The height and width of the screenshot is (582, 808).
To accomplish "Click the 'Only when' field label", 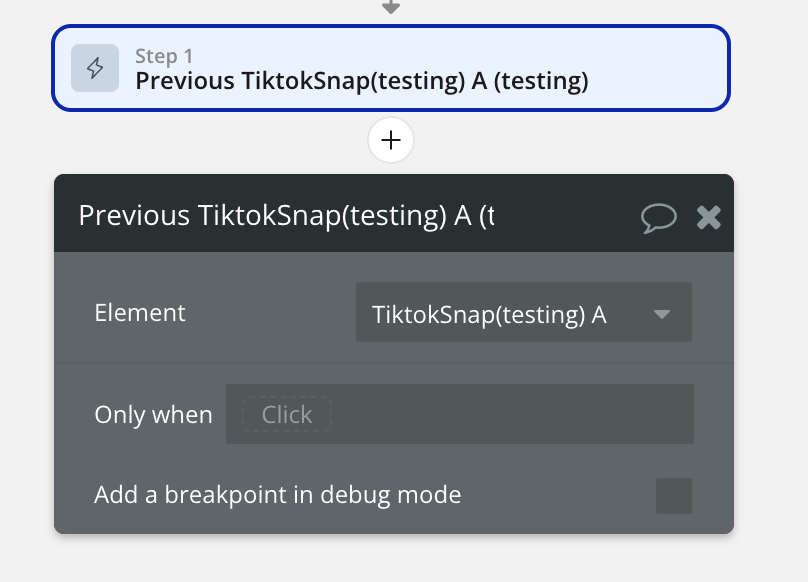I will point(153,414).
